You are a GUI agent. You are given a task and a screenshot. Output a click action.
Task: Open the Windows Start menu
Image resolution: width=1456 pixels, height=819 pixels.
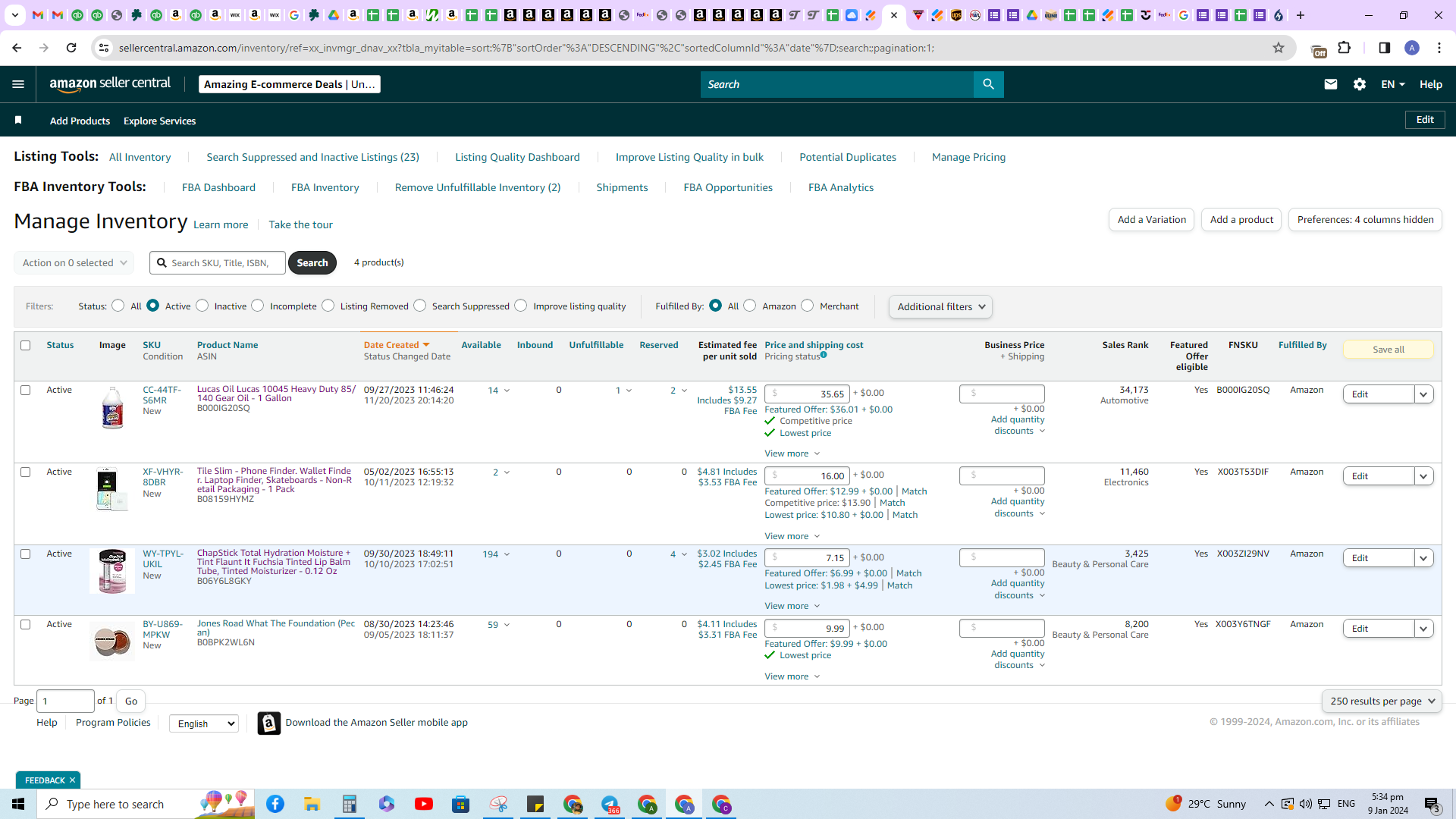click(x=18, y=804)
